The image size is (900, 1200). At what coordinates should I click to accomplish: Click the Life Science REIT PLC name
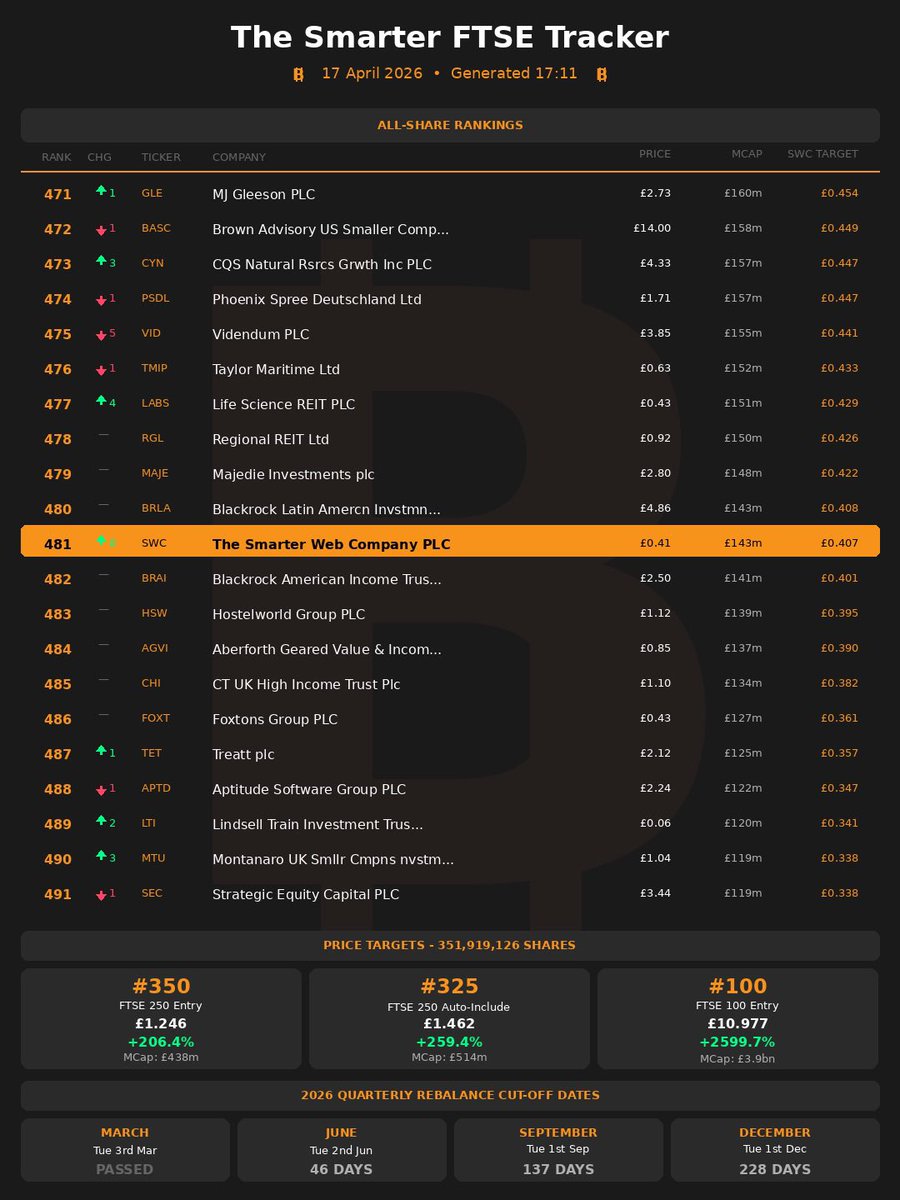click(283, 405)
